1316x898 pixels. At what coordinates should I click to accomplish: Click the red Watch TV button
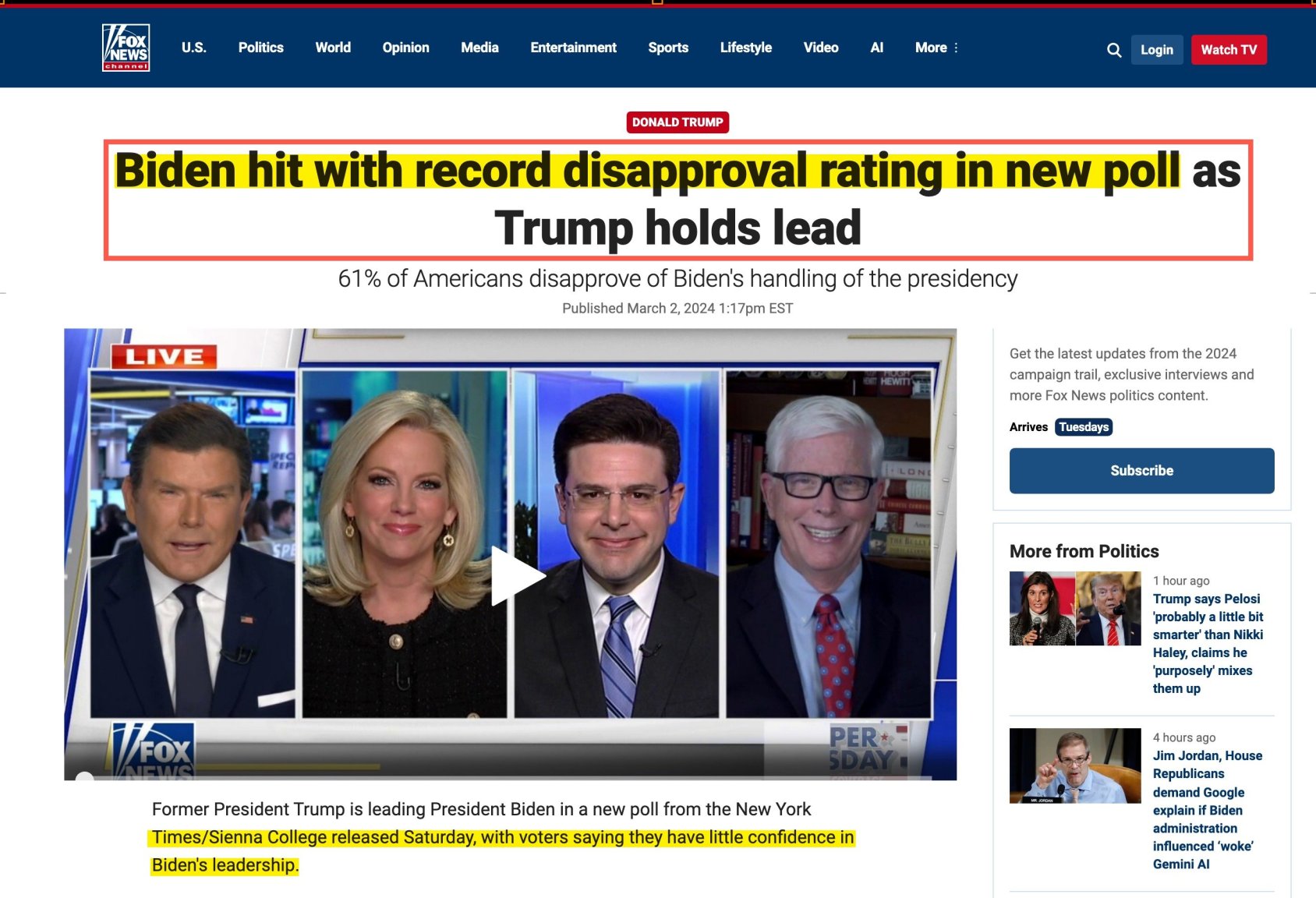click(1229, 50)
